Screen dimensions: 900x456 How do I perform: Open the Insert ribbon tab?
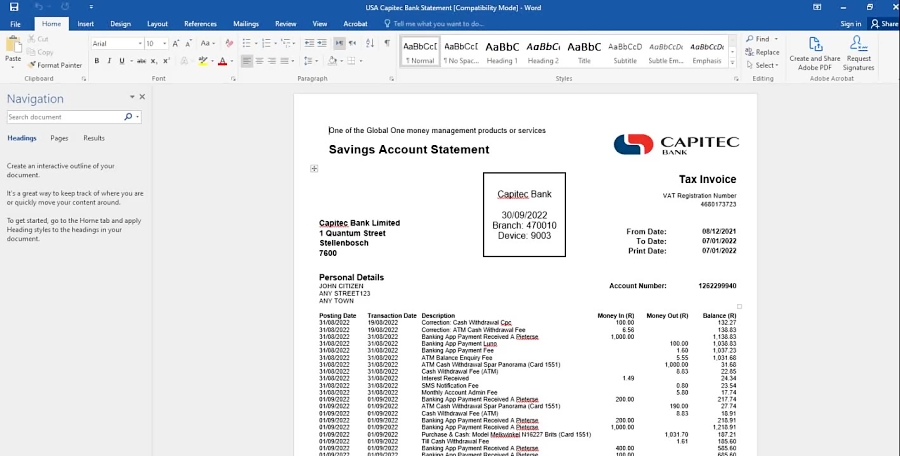click(x=85, y=23)
